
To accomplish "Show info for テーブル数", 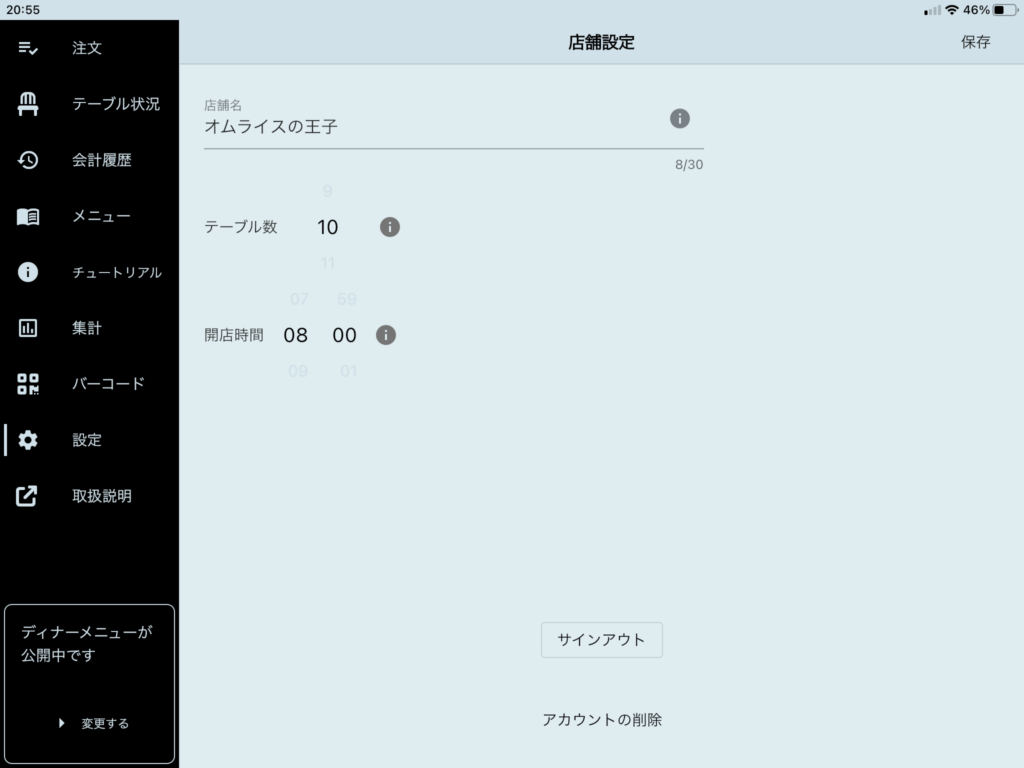I will coord(390,227).
